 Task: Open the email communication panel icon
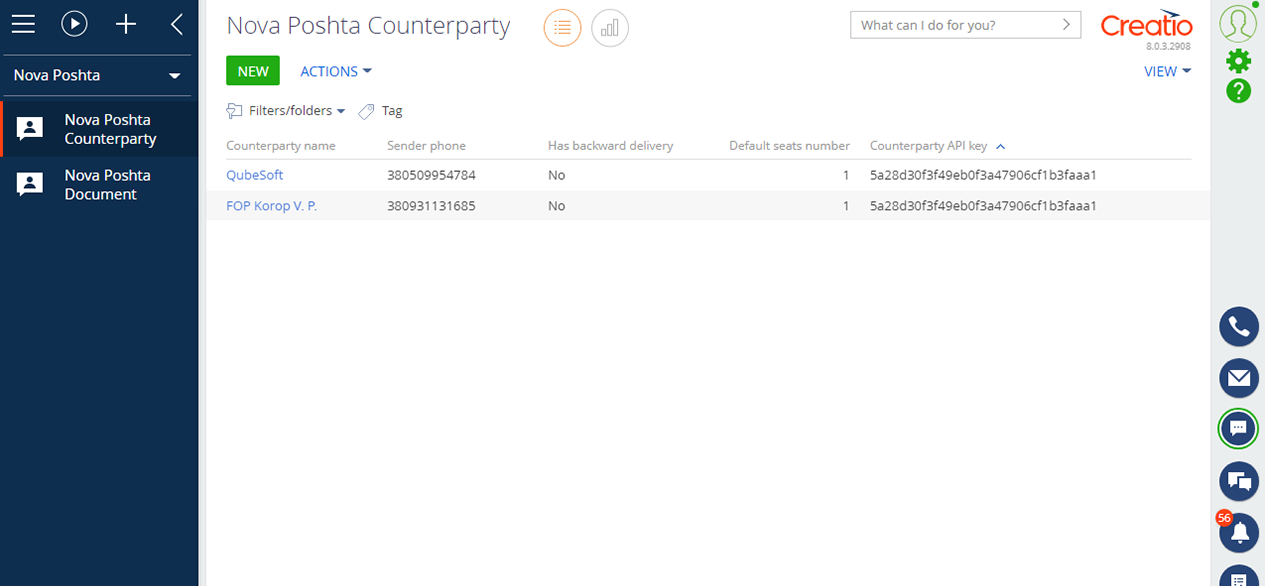tap(1238, 378)
